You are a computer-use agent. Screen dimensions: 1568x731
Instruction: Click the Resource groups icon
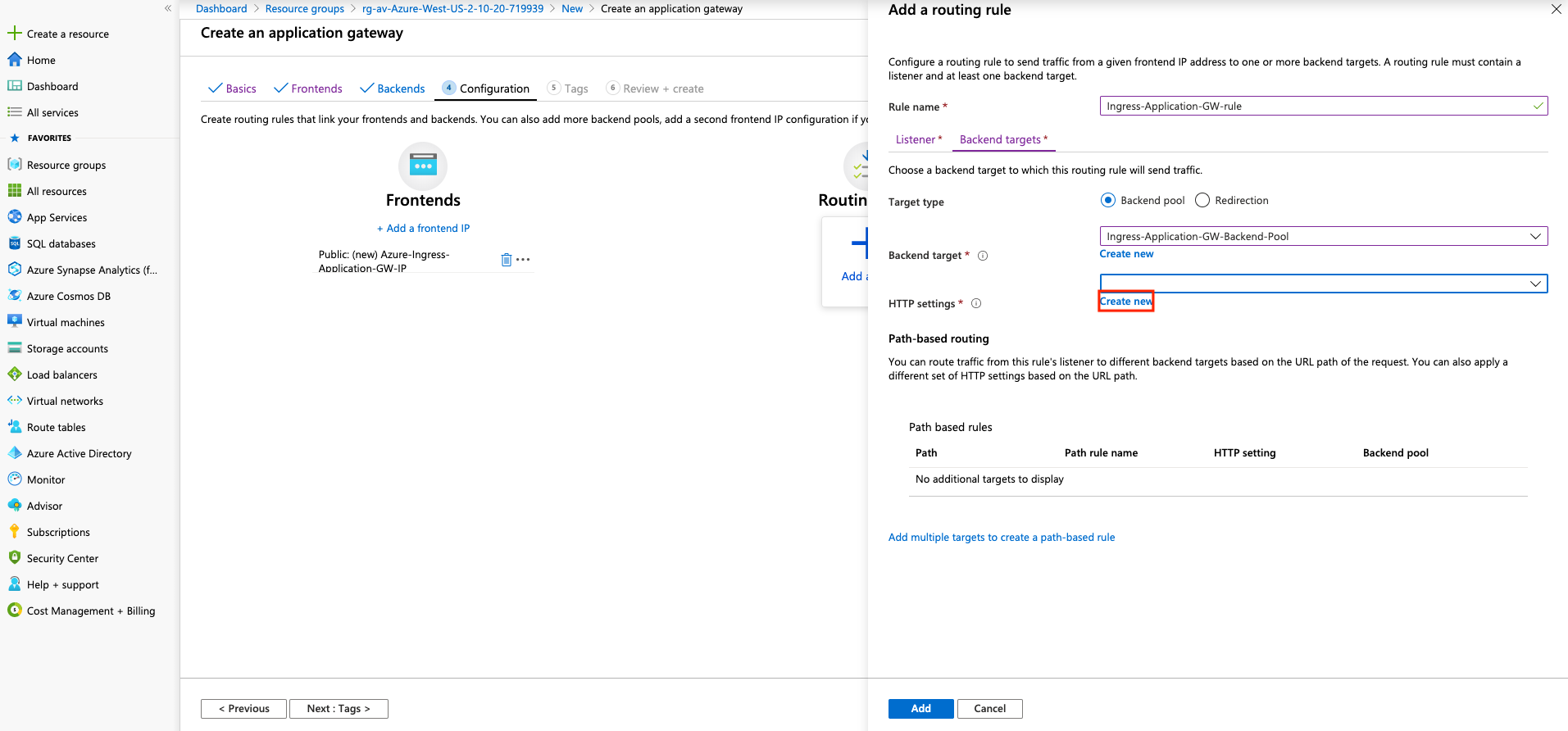click(14, 165)
